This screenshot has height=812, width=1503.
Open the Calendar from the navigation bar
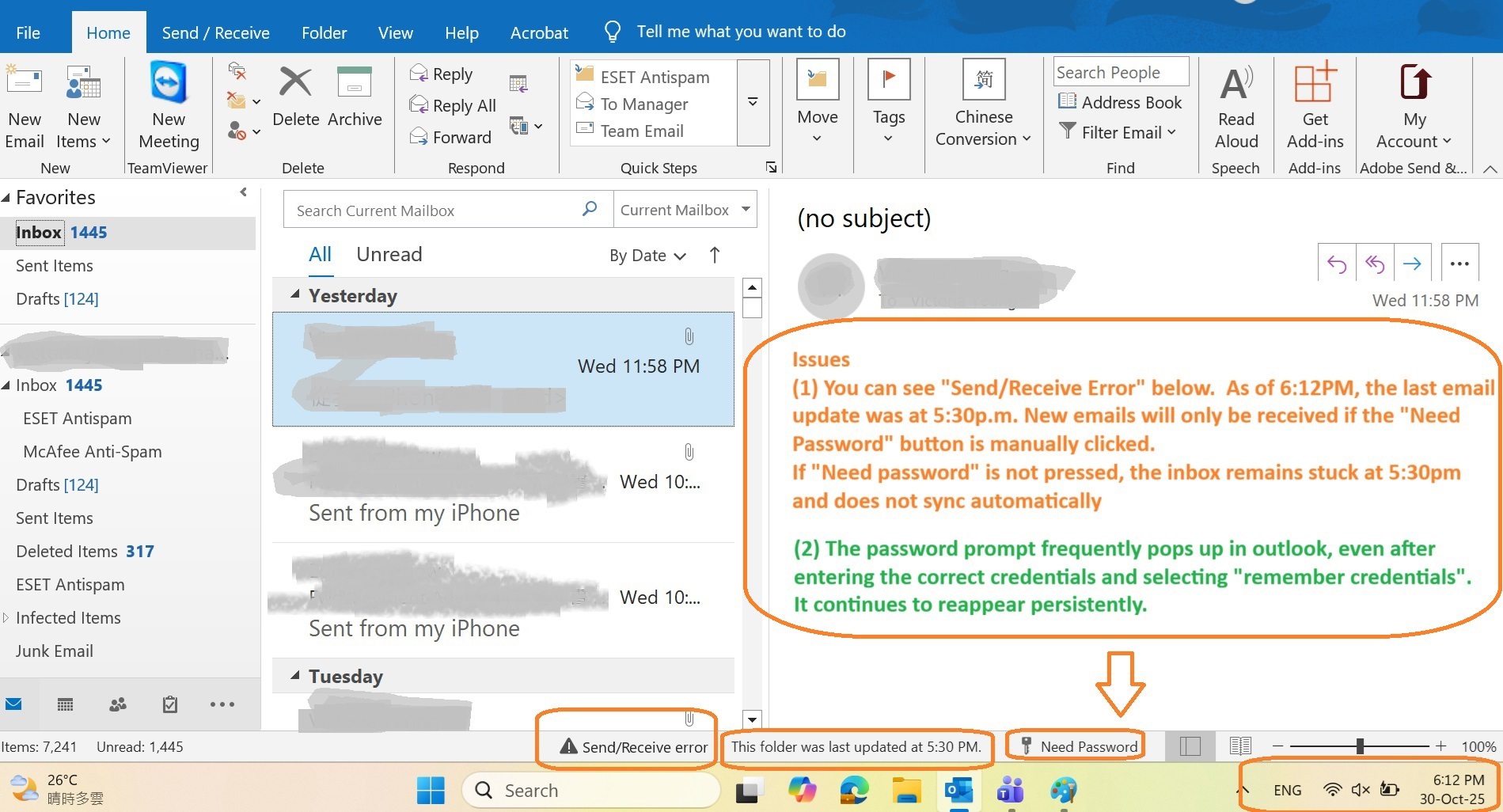(x=65, y=704)
